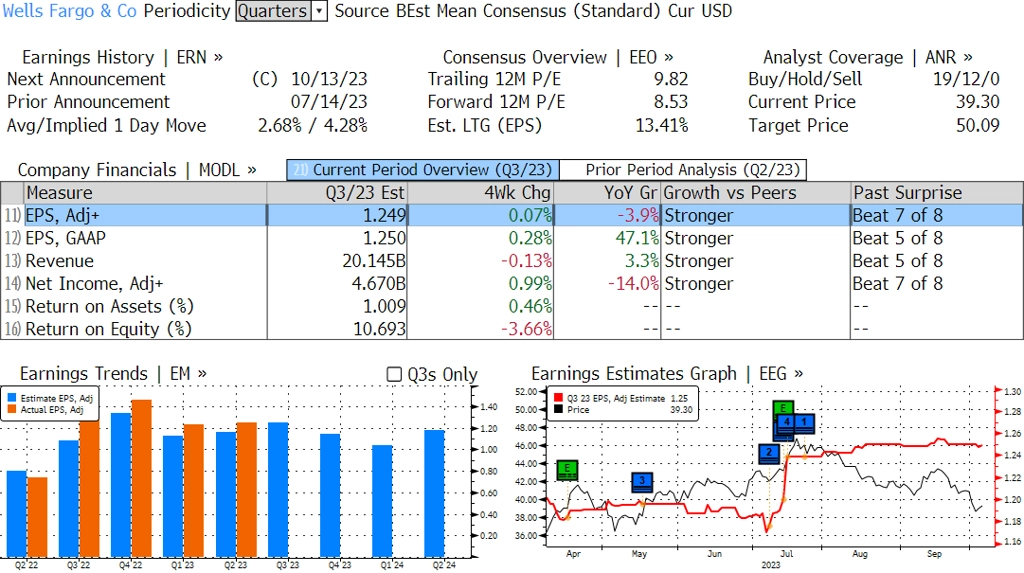The height and width of the screenshot is (573, 1024).
Task: Click the Buy/Hold/Sell value 19/12/0
Action: tap(966, 80)
